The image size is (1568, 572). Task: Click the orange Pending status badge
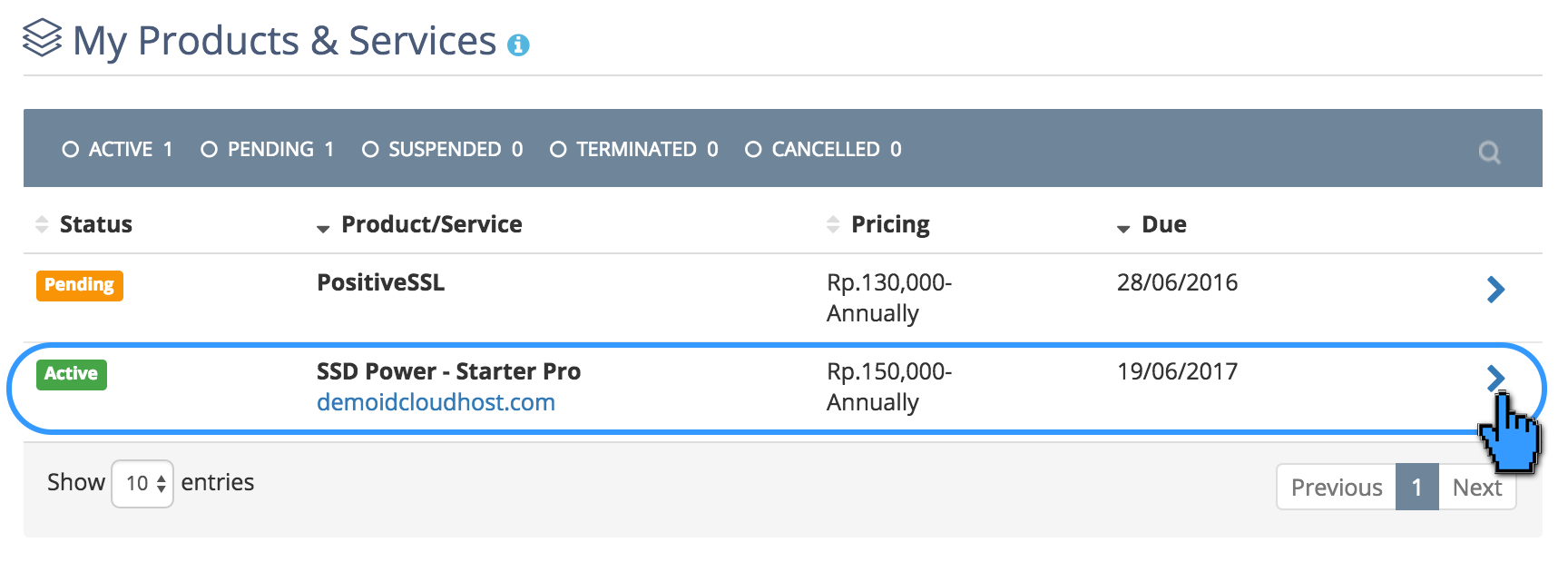click(80, 285)
